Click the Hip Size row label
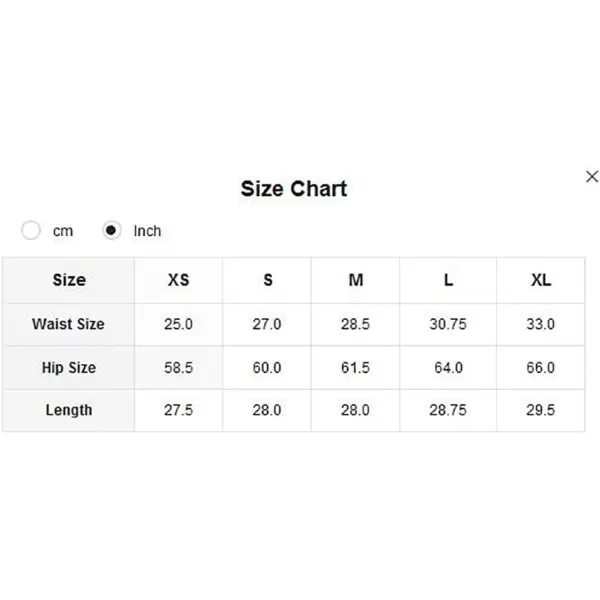This screenshot has height=600, width=600. [69, 368]
